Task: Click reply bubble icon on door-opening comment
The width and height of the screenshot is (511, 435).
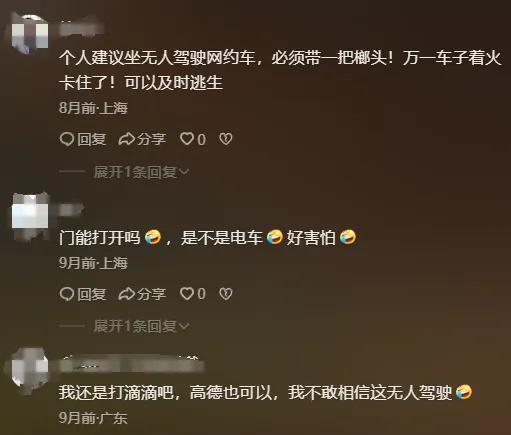Action: click(x=67, y=294)
